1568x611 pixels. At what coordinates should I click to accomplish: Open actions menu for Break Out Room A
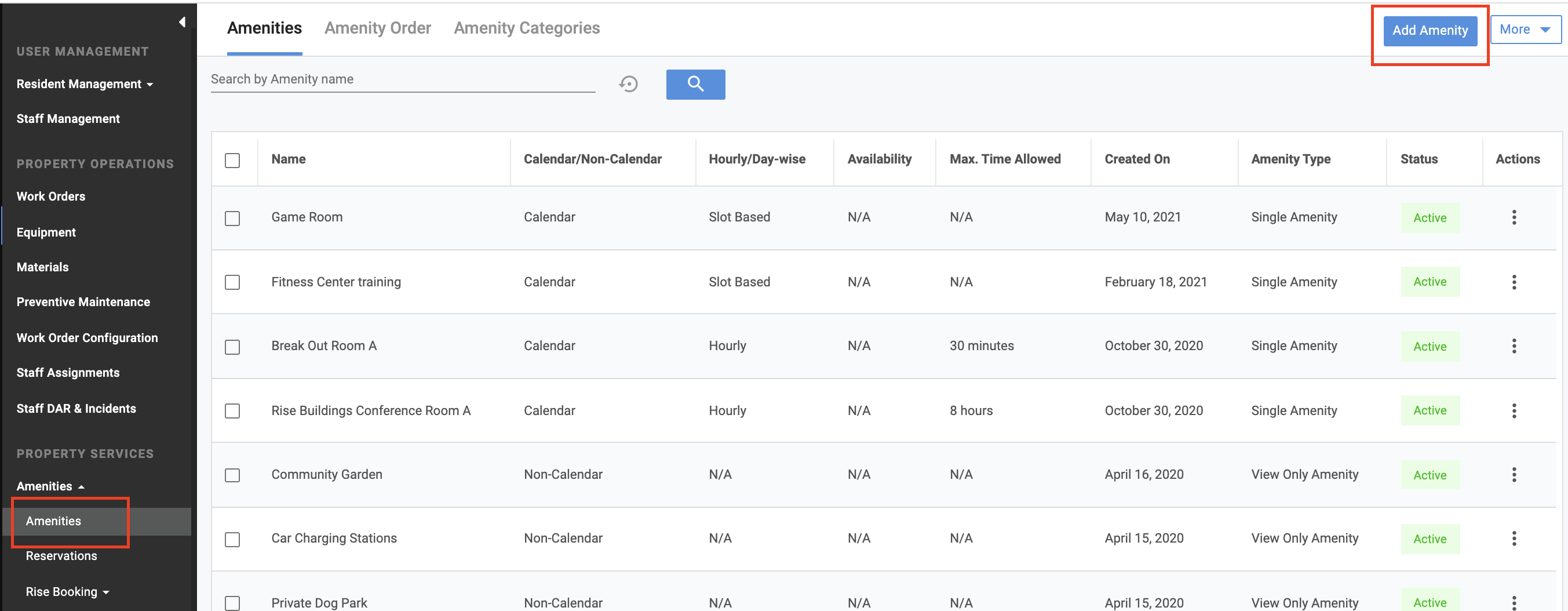click(1514, 346)
